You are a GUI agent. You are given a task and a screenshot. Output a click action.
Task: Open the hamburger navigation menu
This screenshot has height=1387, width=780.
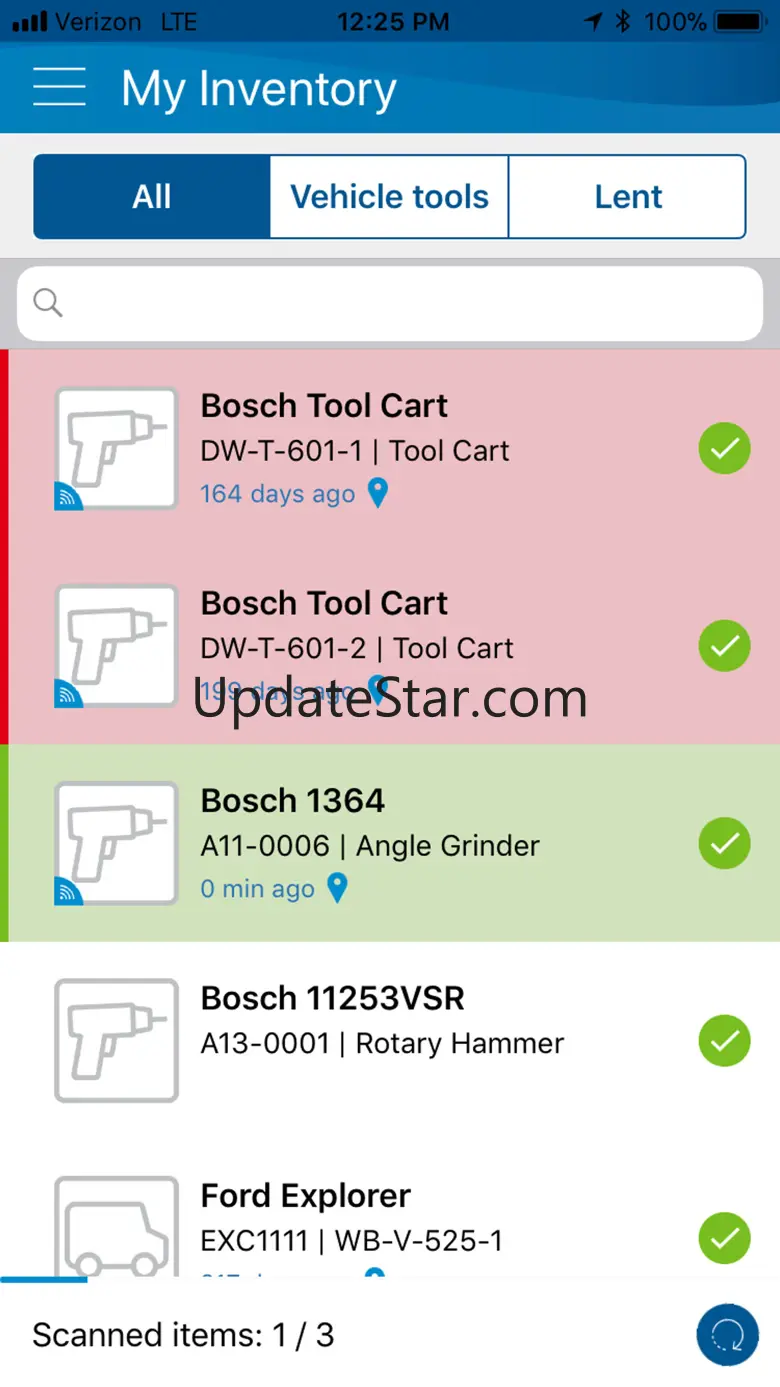pyautogui.click(x=59, y=86)
